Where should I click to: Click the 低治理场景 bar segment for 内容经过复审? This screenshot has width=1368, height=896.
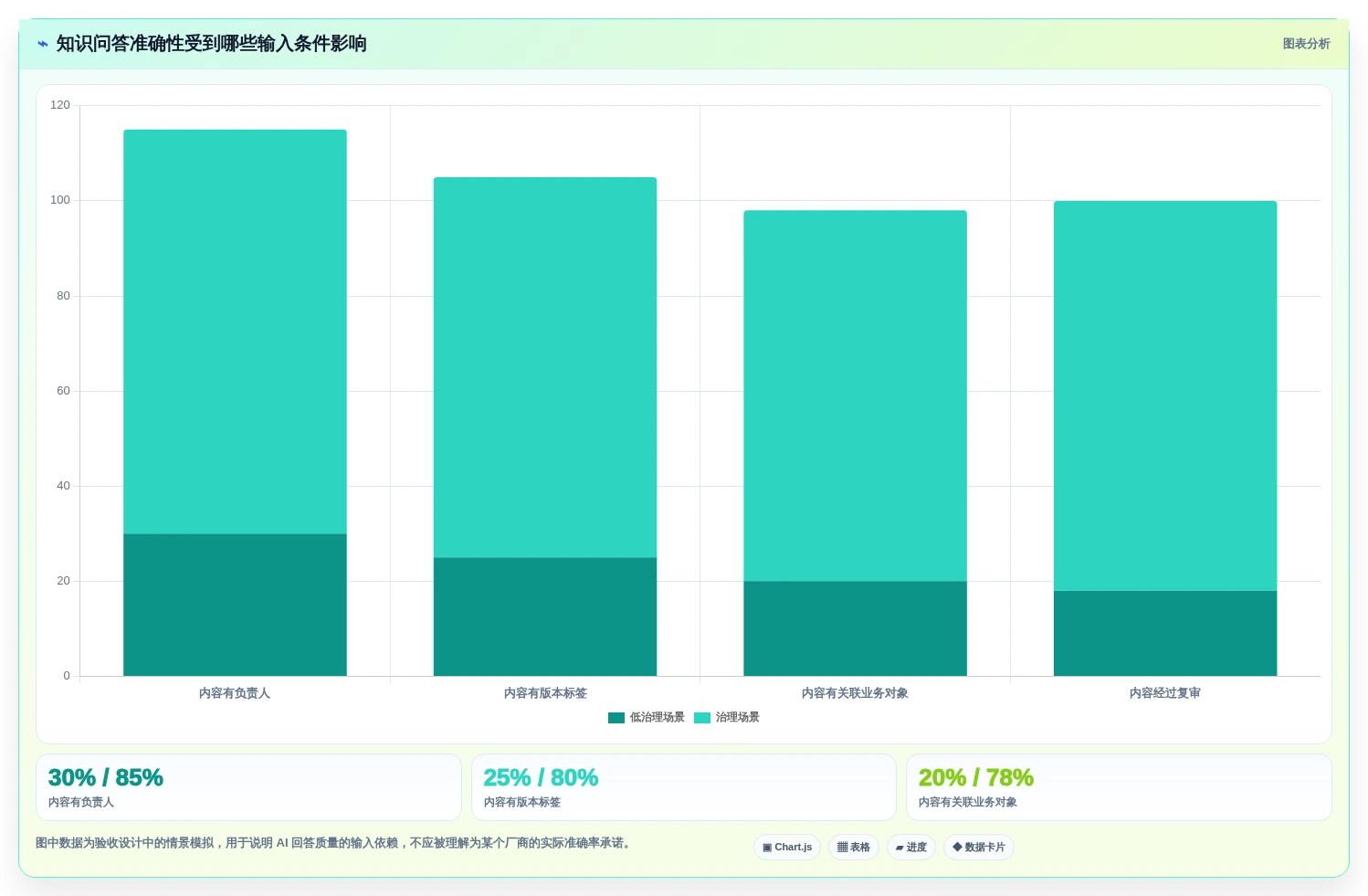[x=1165, y=633]
